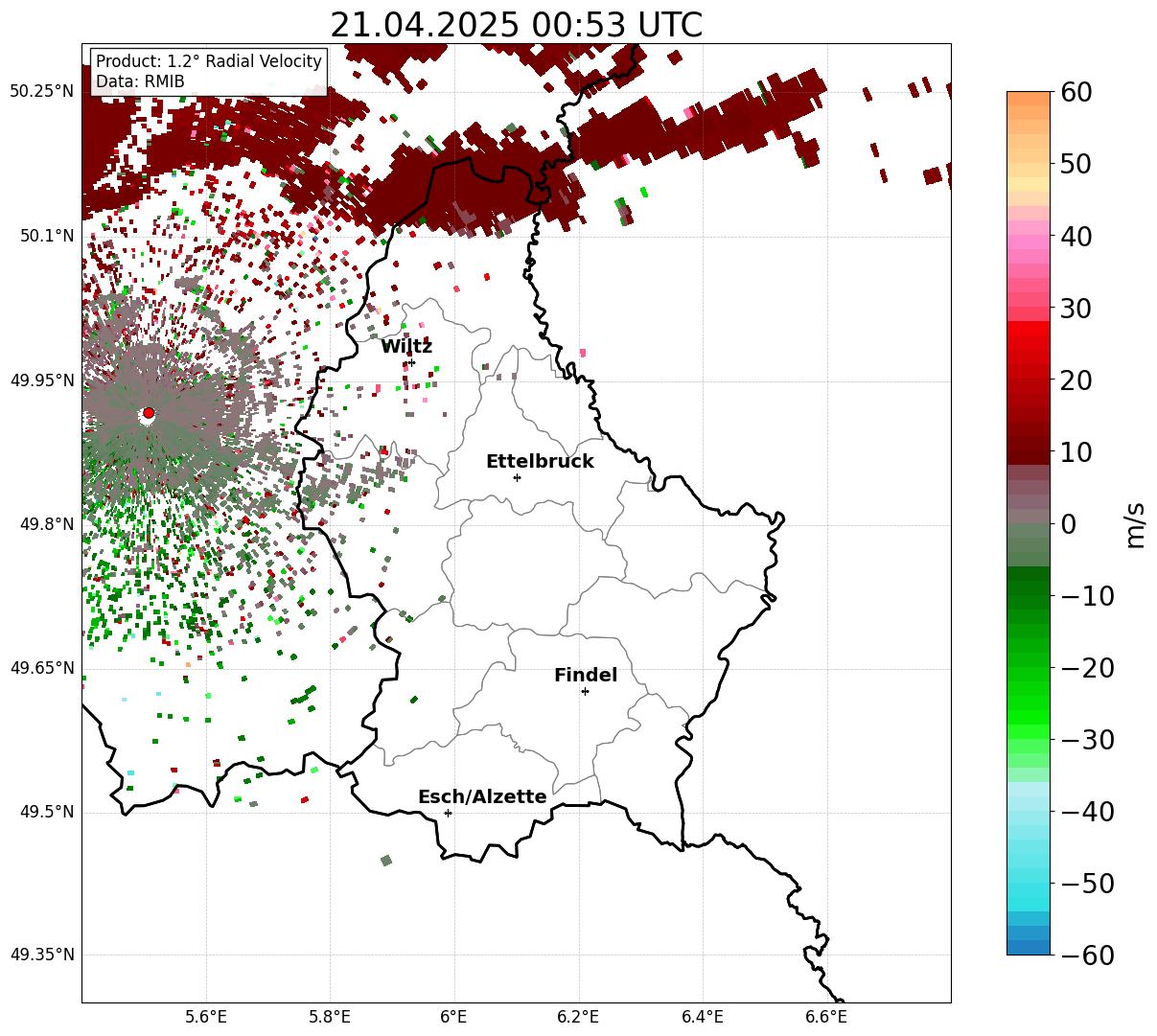Click the colorbar value −40 label

1087,812
